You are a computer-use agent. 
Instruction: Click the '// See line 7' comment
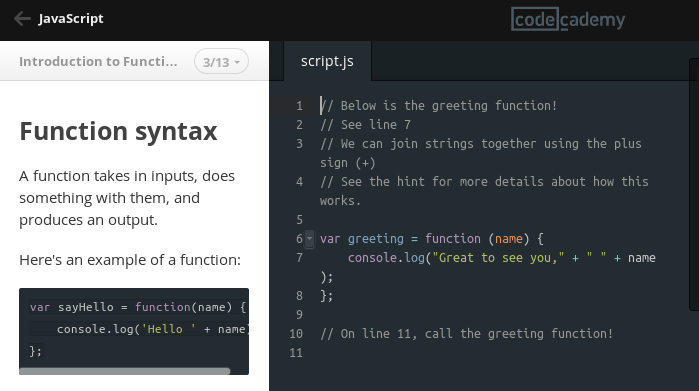[x=366, y=125]
